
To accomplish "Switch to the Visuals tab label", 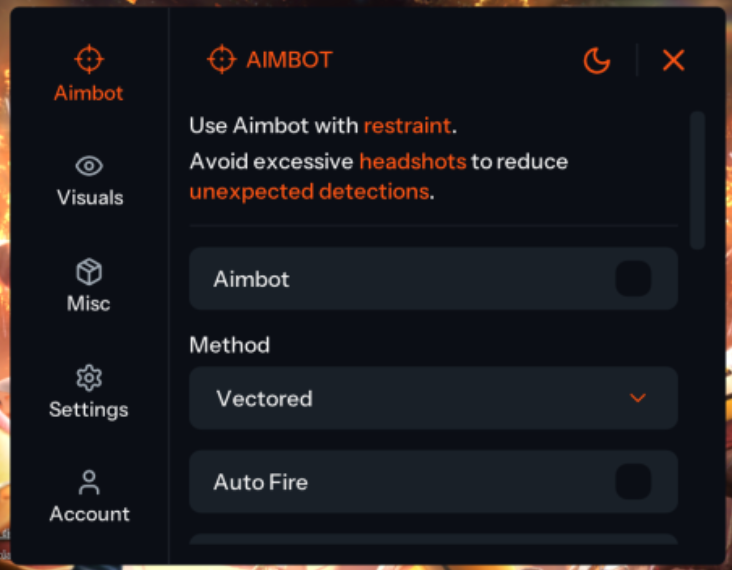I will (x=90, y=198).
